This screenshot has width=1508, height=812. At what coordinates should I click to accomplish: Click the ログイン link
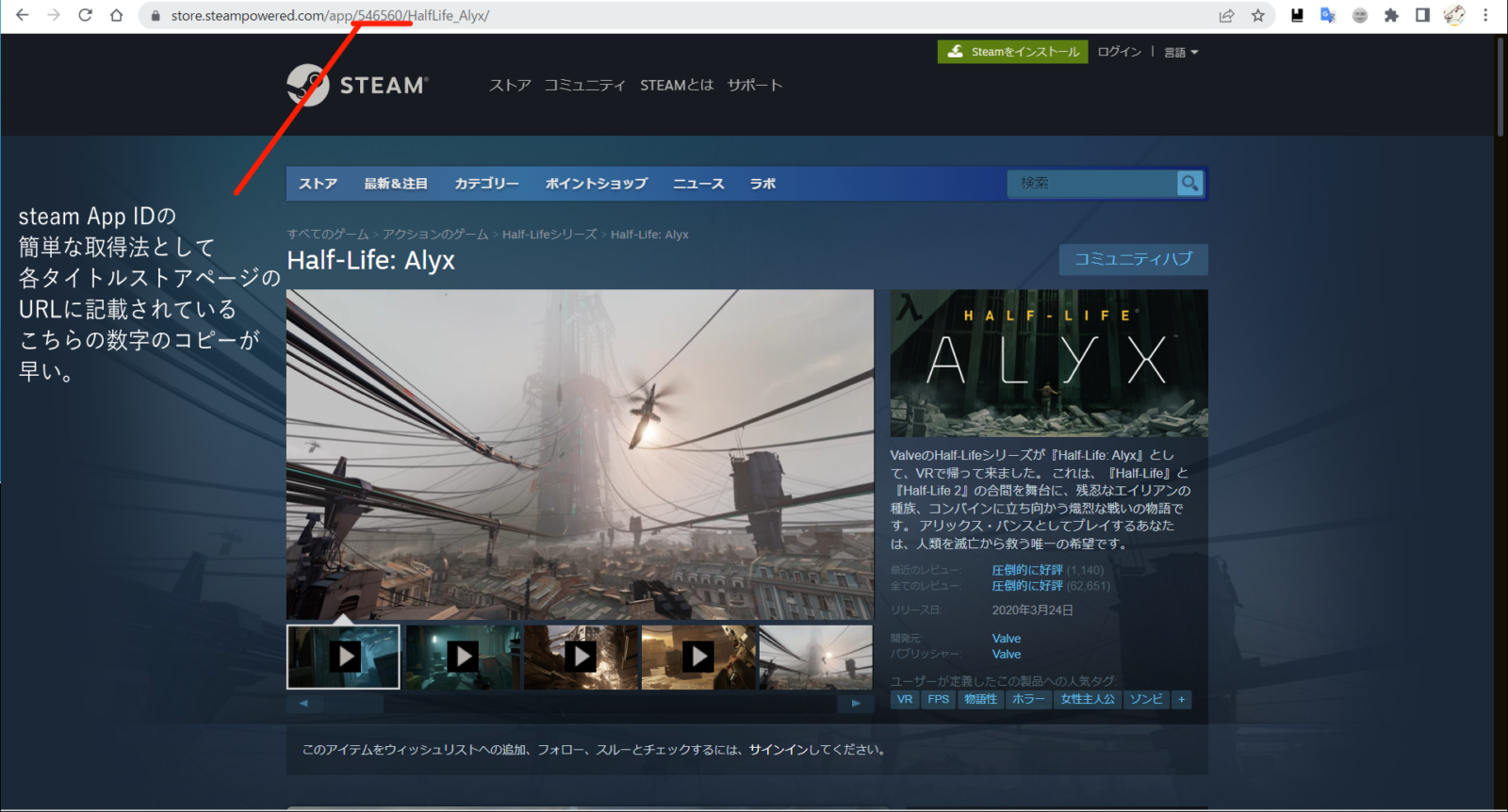tap(1119, 52)
